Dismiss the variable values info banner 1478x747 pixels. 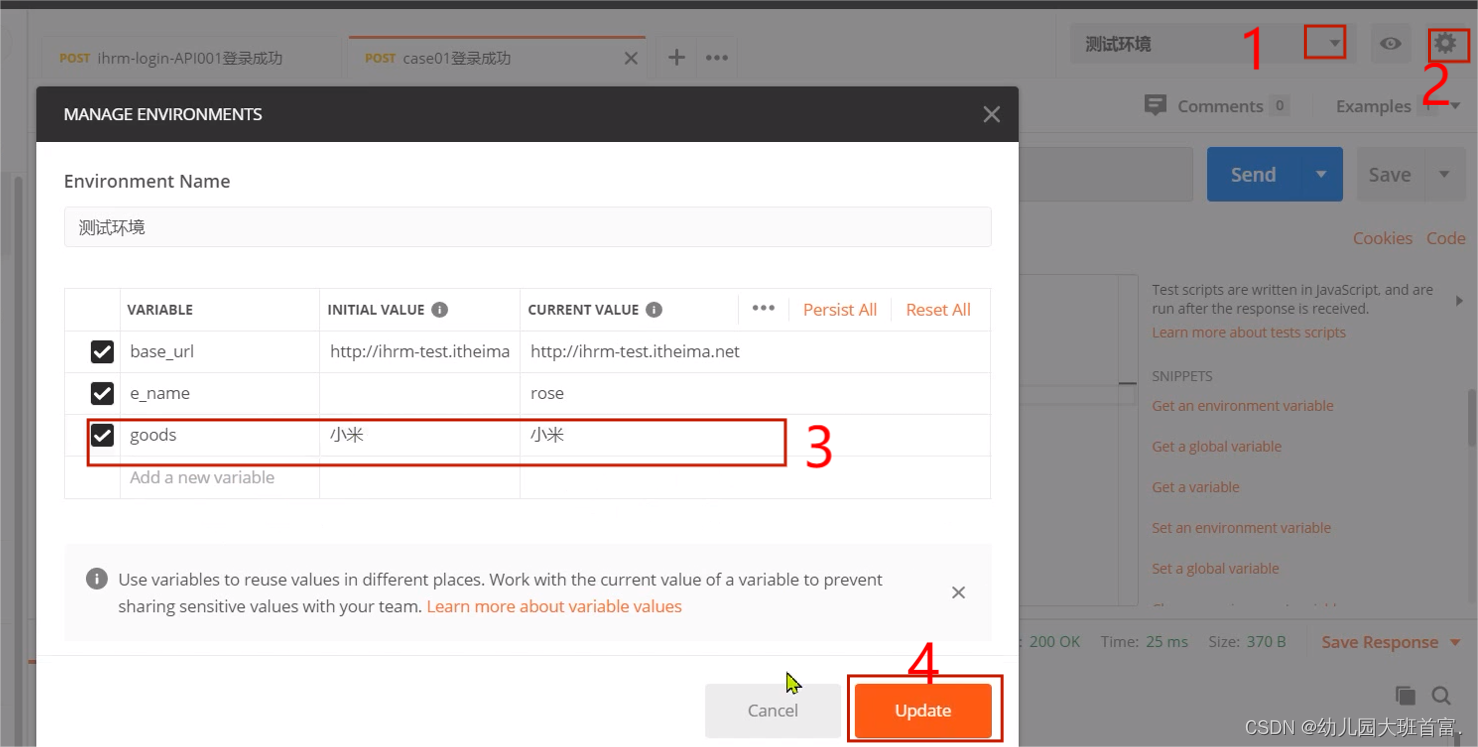coord(958,593)
